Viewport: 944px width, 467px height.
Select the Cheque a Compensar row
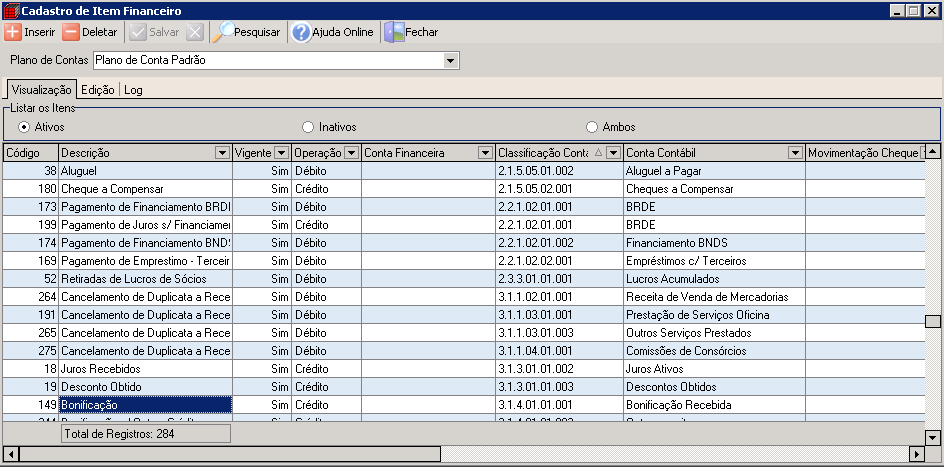pyautogui.click(x=464, y=189)
